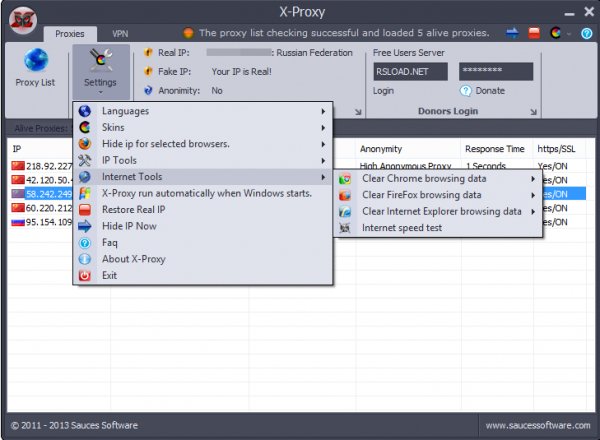The height and width of the screenshot is (440, 600).
Task: Choose Exit from the settings menu
Action: [202, 275]
